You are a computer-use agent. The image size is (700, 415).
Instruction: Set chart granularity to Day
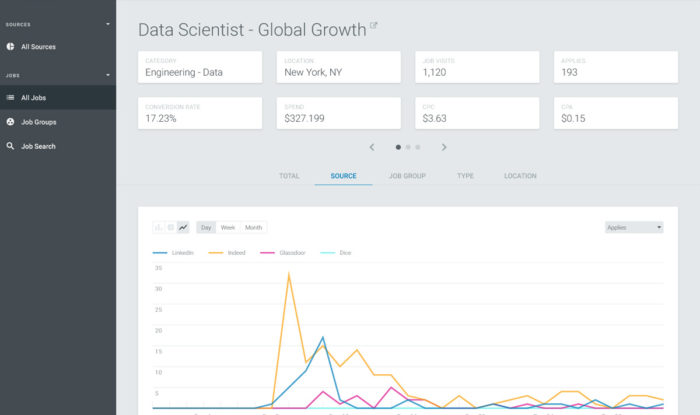click(x=206, y=228)
